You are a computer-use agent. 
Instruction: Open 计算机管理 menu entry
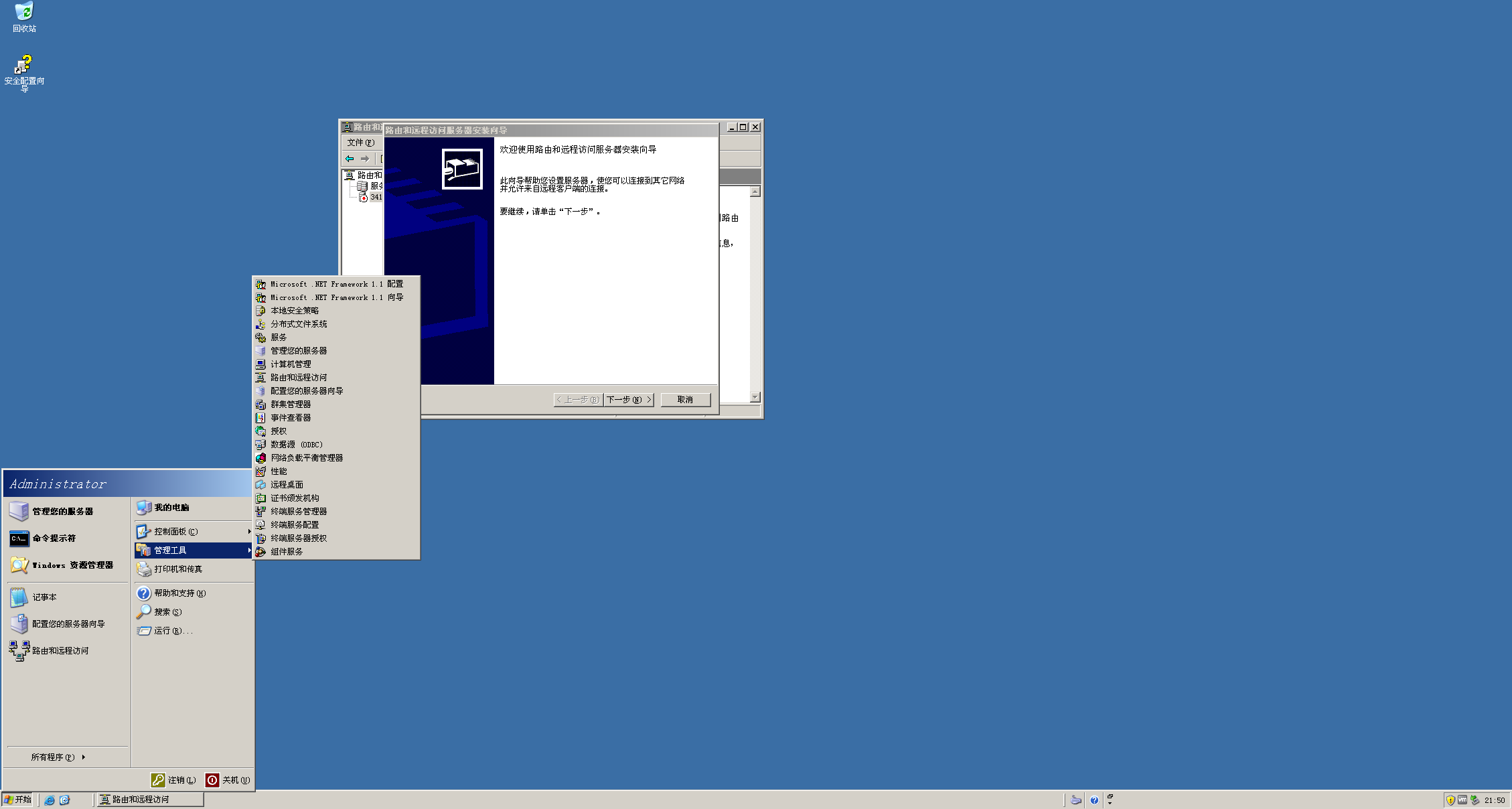[291, 364]
